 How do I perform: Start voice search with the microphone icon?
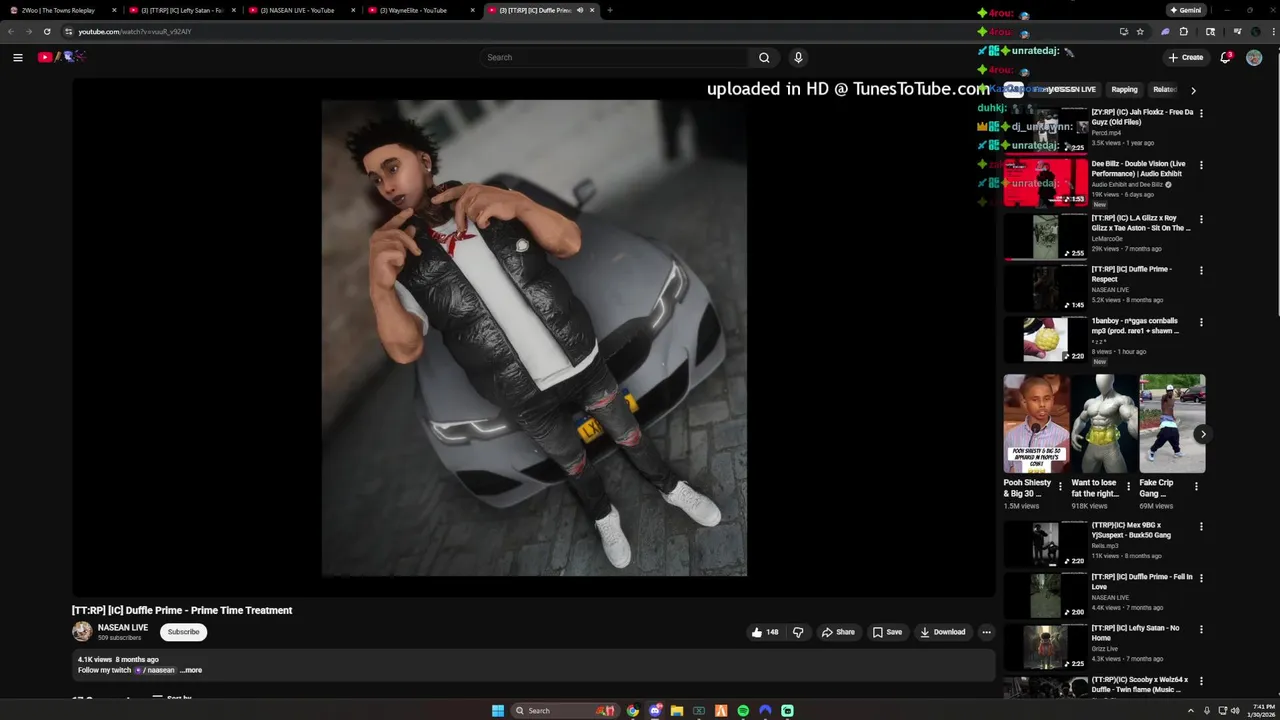click(798, 57)
